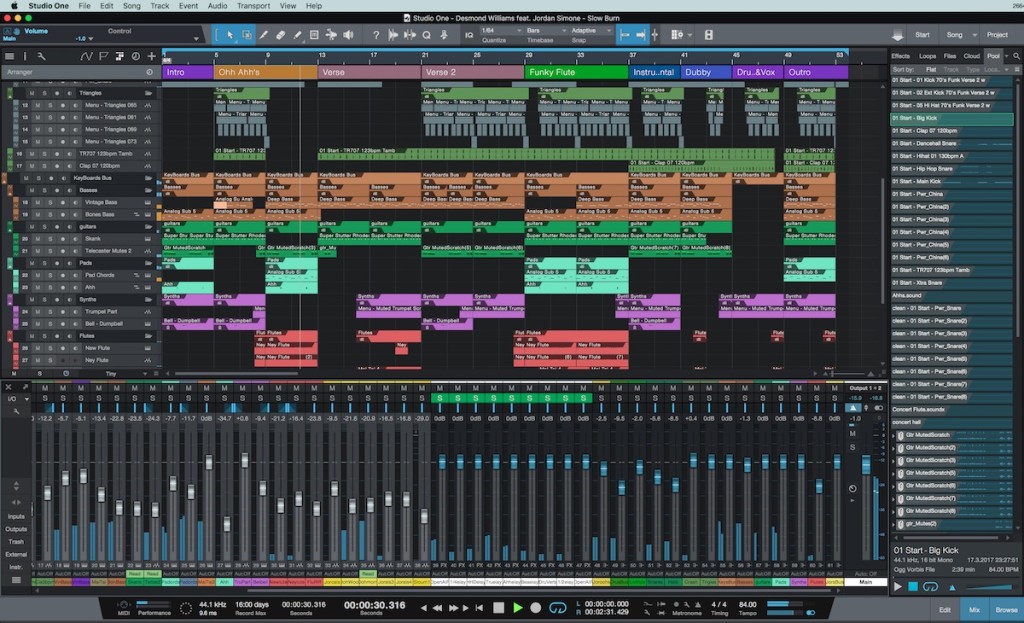
Task: Open the Edit view button
Action: 945,608
